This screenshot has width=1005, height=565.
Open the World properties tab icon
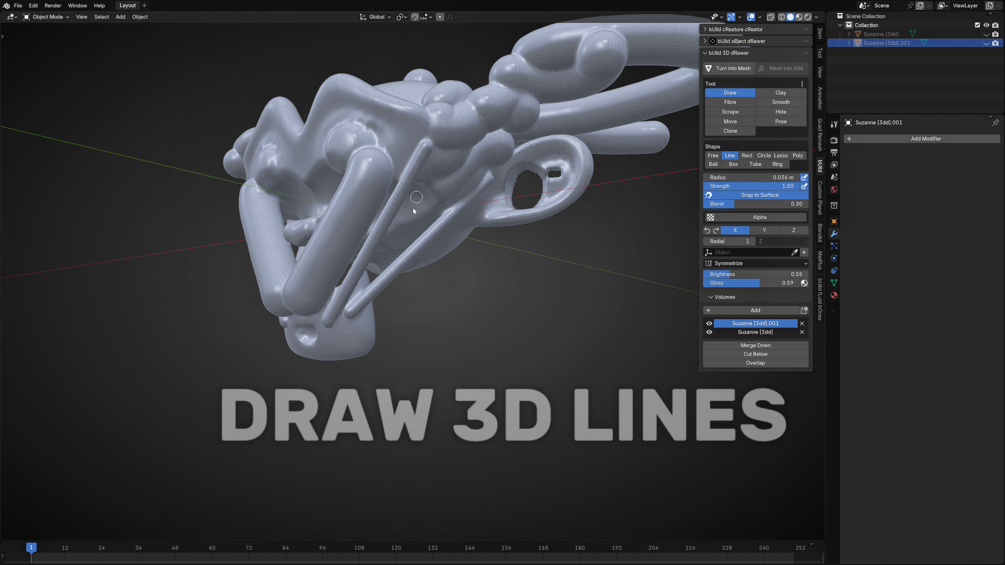pyautogui.click(x=834, y=190)
